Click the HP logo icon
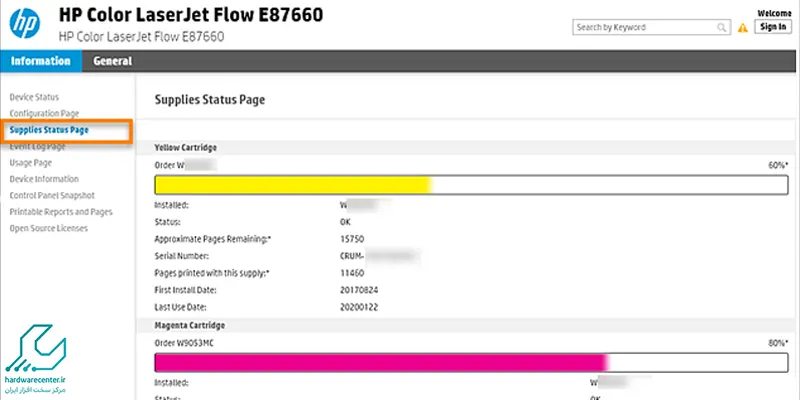The width and height of the screenshot is (800, 400). coord(24,23)
